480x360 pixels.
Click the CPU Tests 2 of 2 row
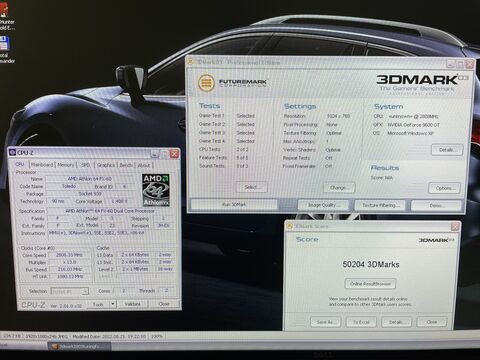224,149
